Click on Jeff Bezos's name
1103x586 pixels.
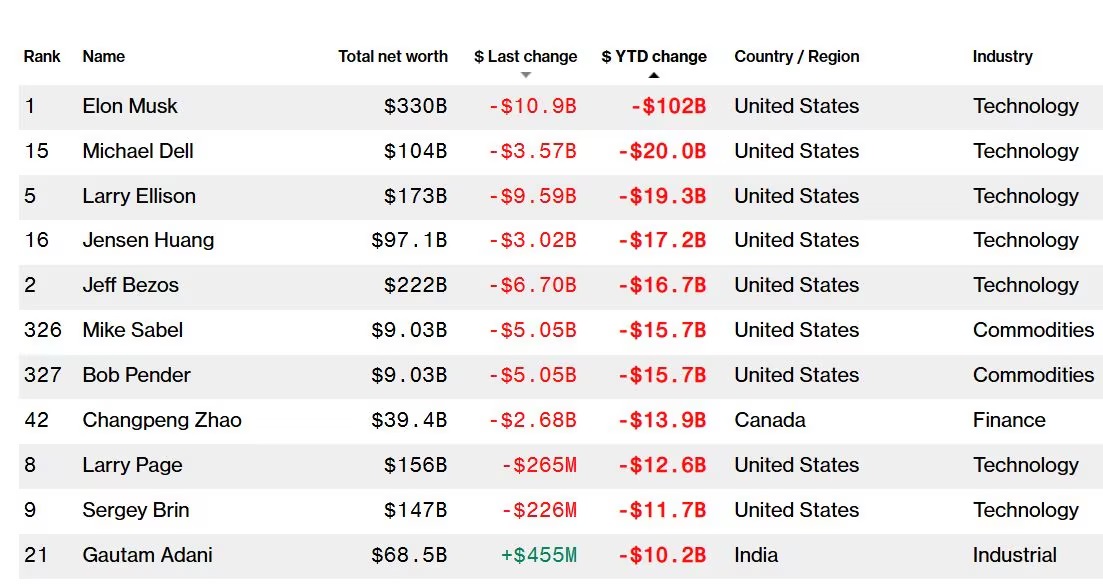(130, 285)
